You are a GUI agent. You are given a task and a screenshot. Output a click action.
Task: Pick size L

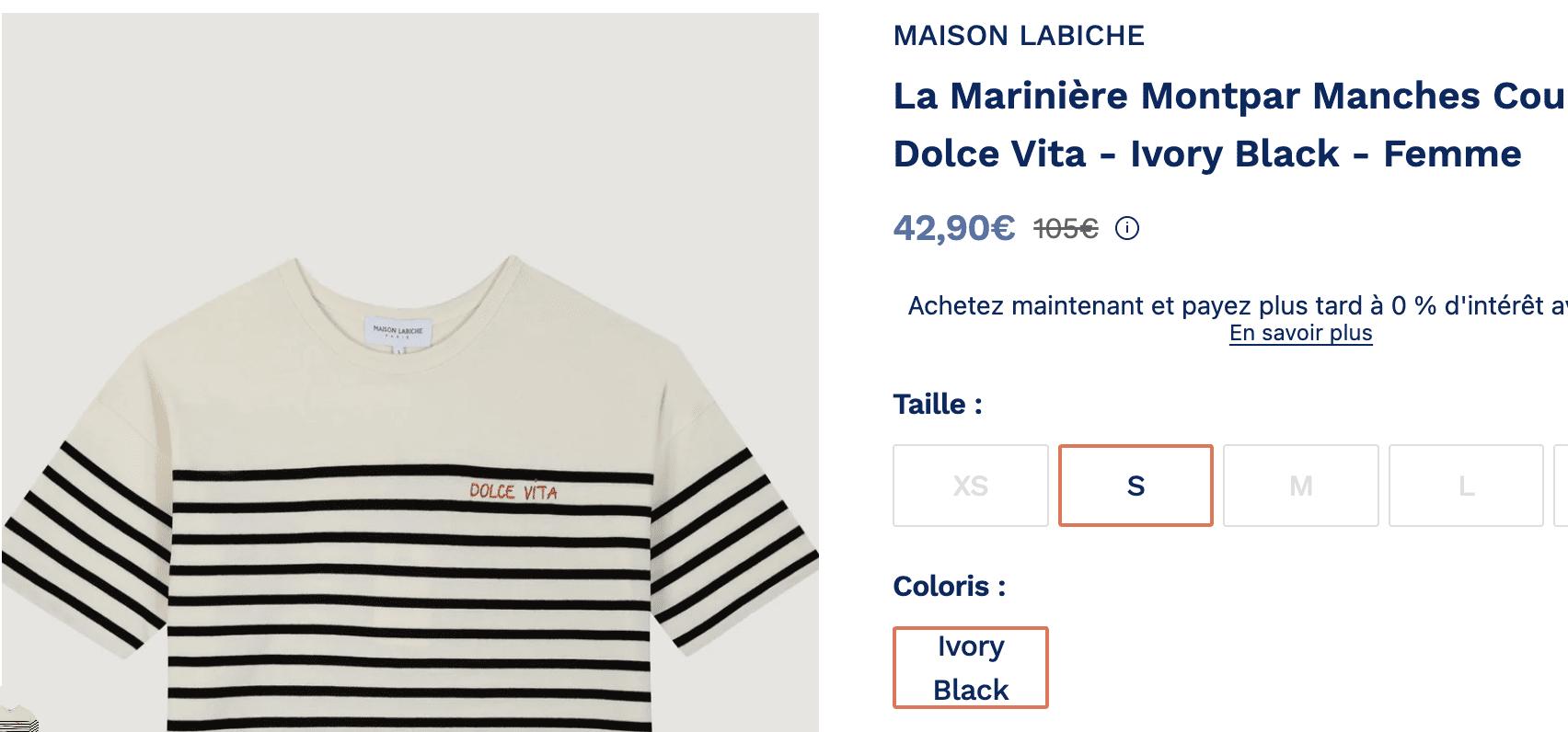click(x=1465, y=486)
